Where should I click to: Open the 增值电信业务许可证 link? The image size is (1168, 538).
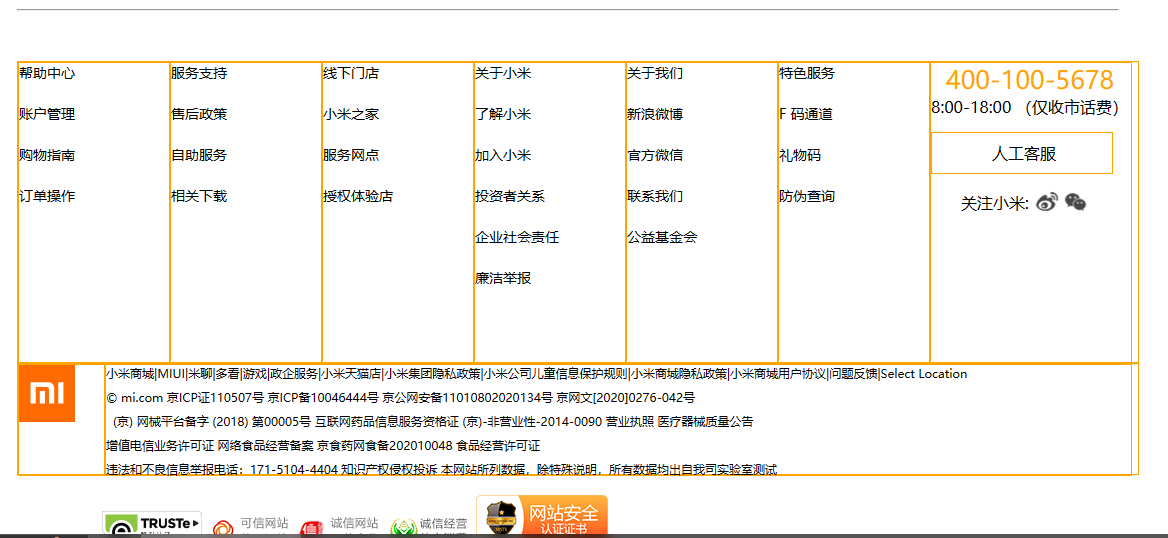point(159,446)
